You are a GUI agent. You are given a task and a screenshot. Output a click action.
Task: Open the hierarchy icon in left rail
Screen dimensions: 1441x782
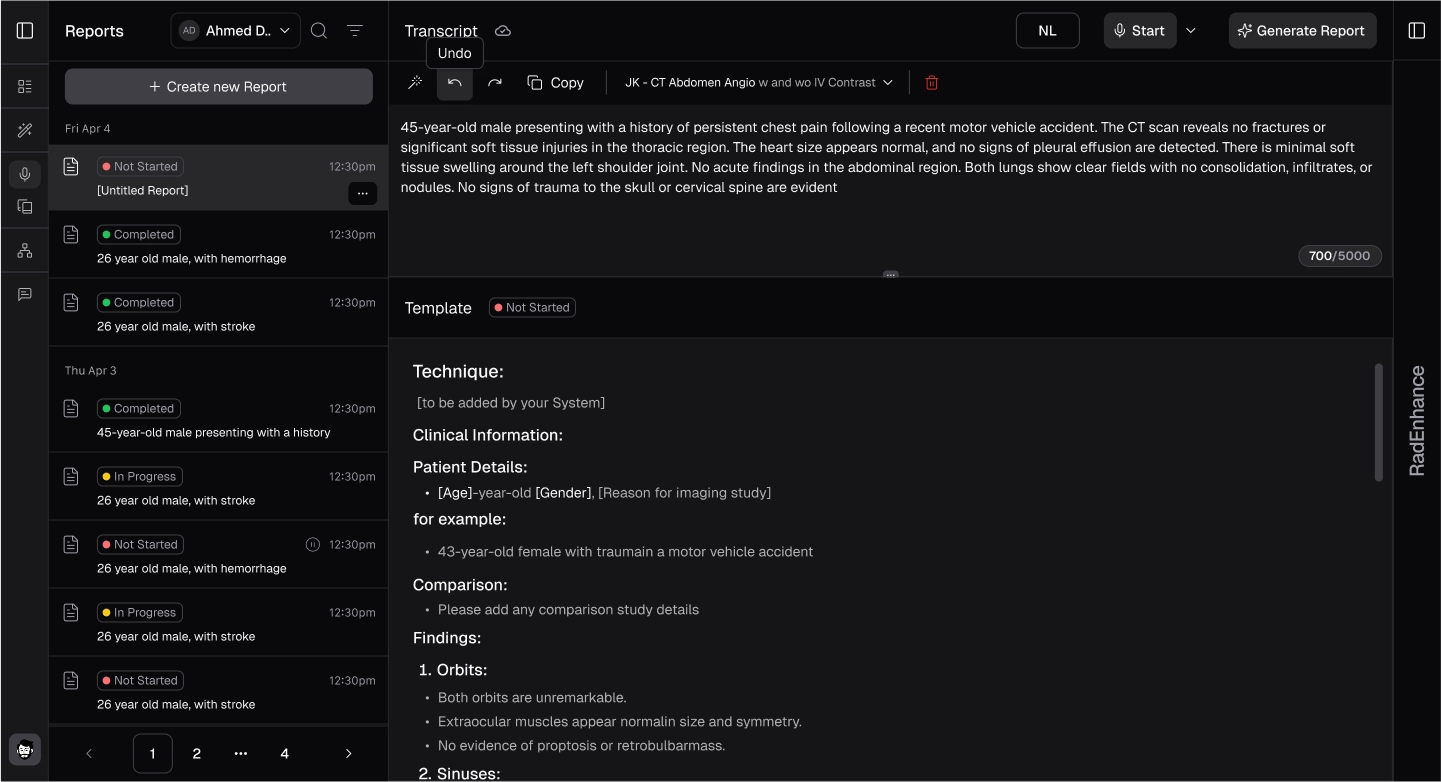[25, 251]
